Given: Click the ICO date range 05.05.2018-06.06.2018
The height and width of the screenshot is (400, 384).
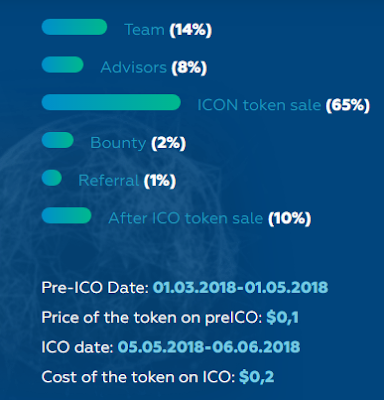Looking at the screenshot, I should [x=209, y=347].
